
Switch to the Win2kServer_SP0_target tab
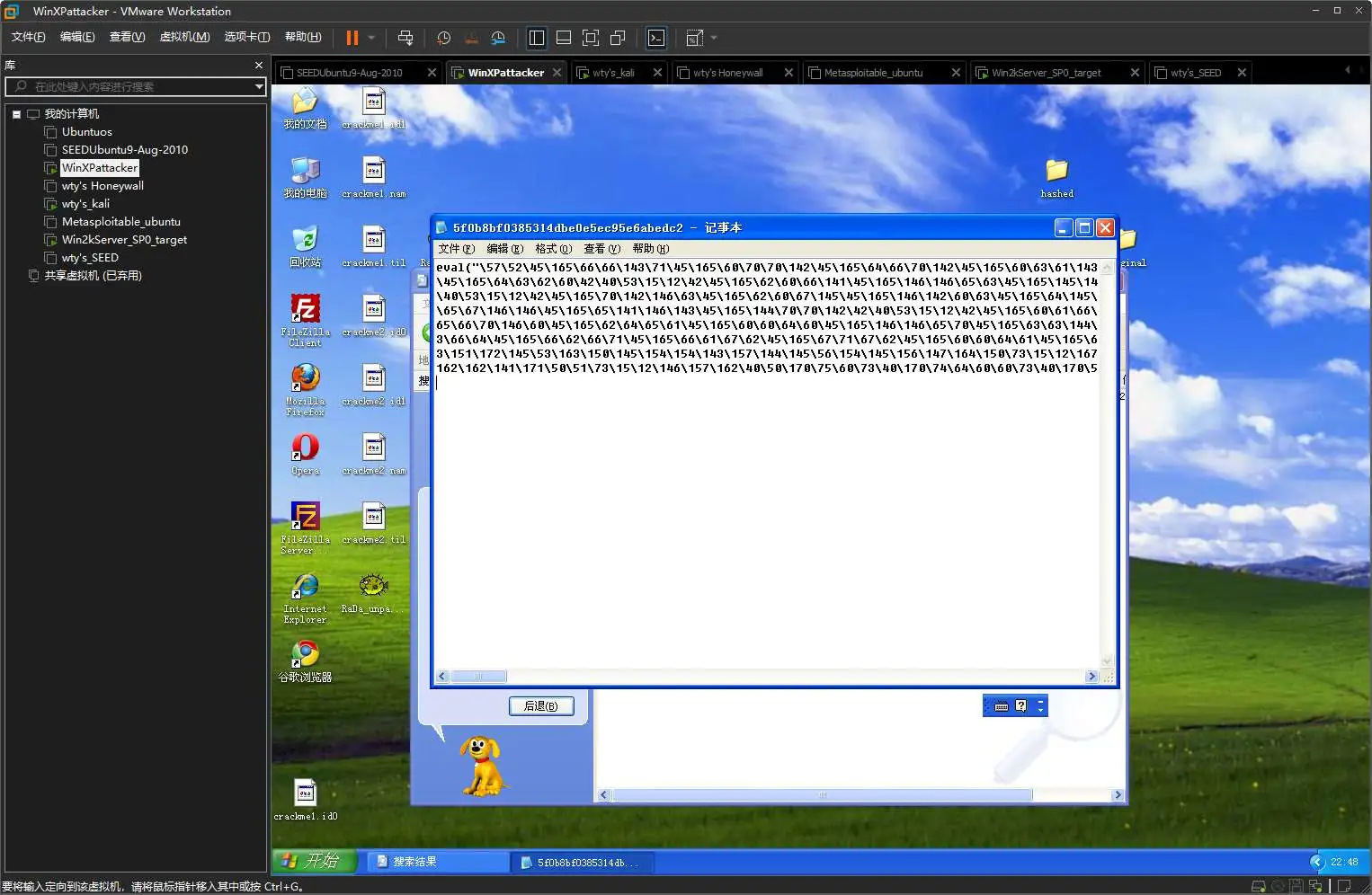pyautogui.click(x=1046, y=73)
